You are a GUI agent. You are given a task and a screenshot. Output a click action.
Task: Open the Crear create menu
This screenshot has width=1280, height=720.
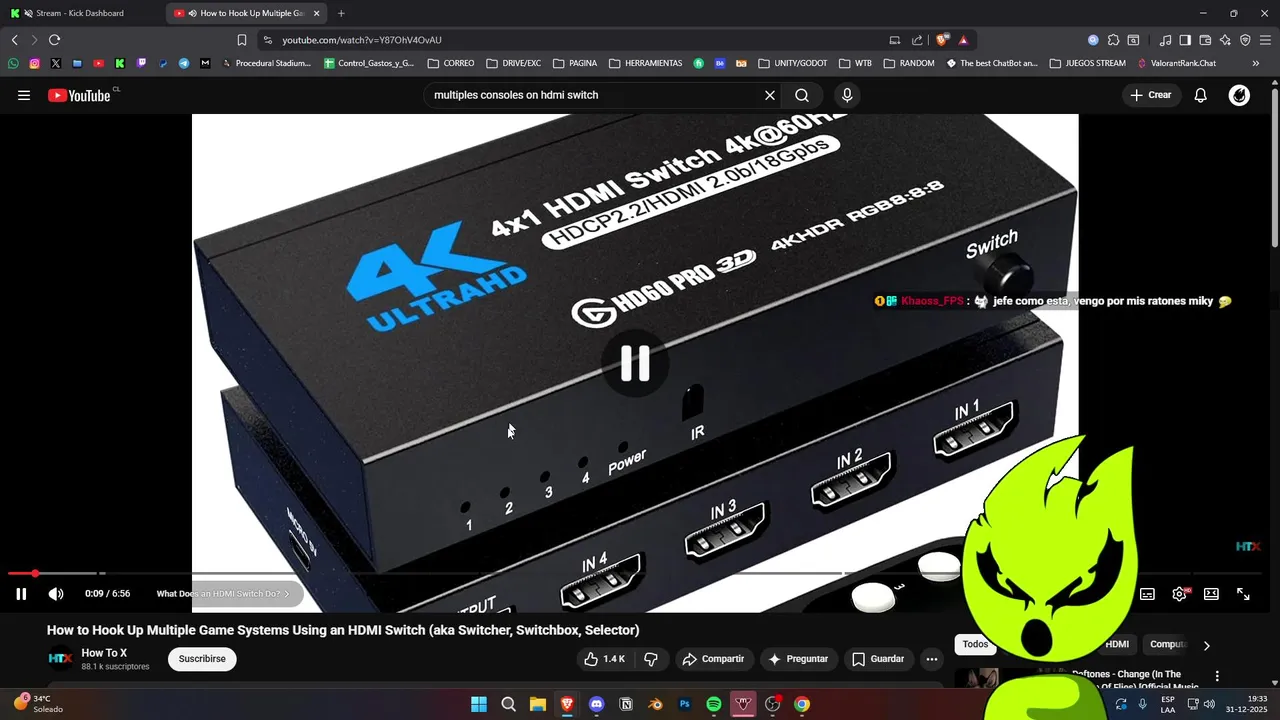pos(1151,95)
